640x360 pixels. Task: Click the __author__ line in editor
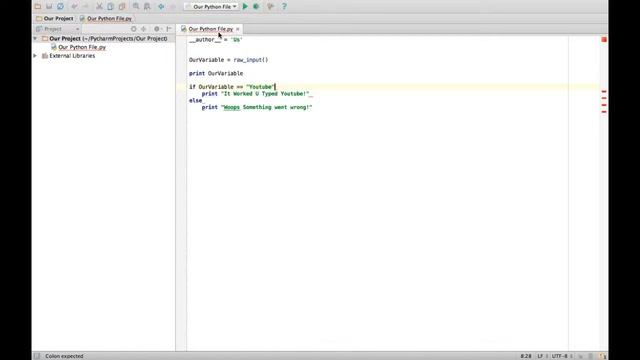click(x=216, y=40)
